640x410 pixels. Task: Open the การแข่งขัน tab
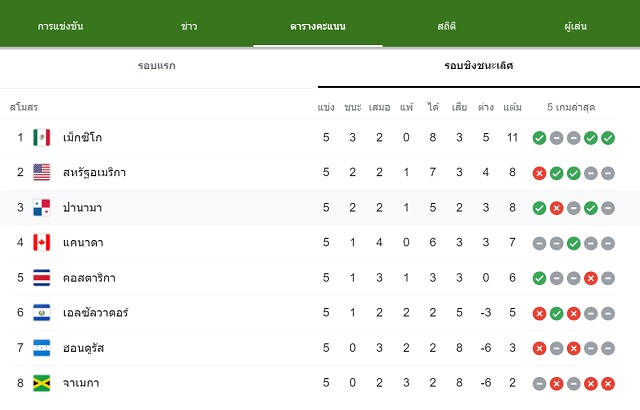coord(60,26)
